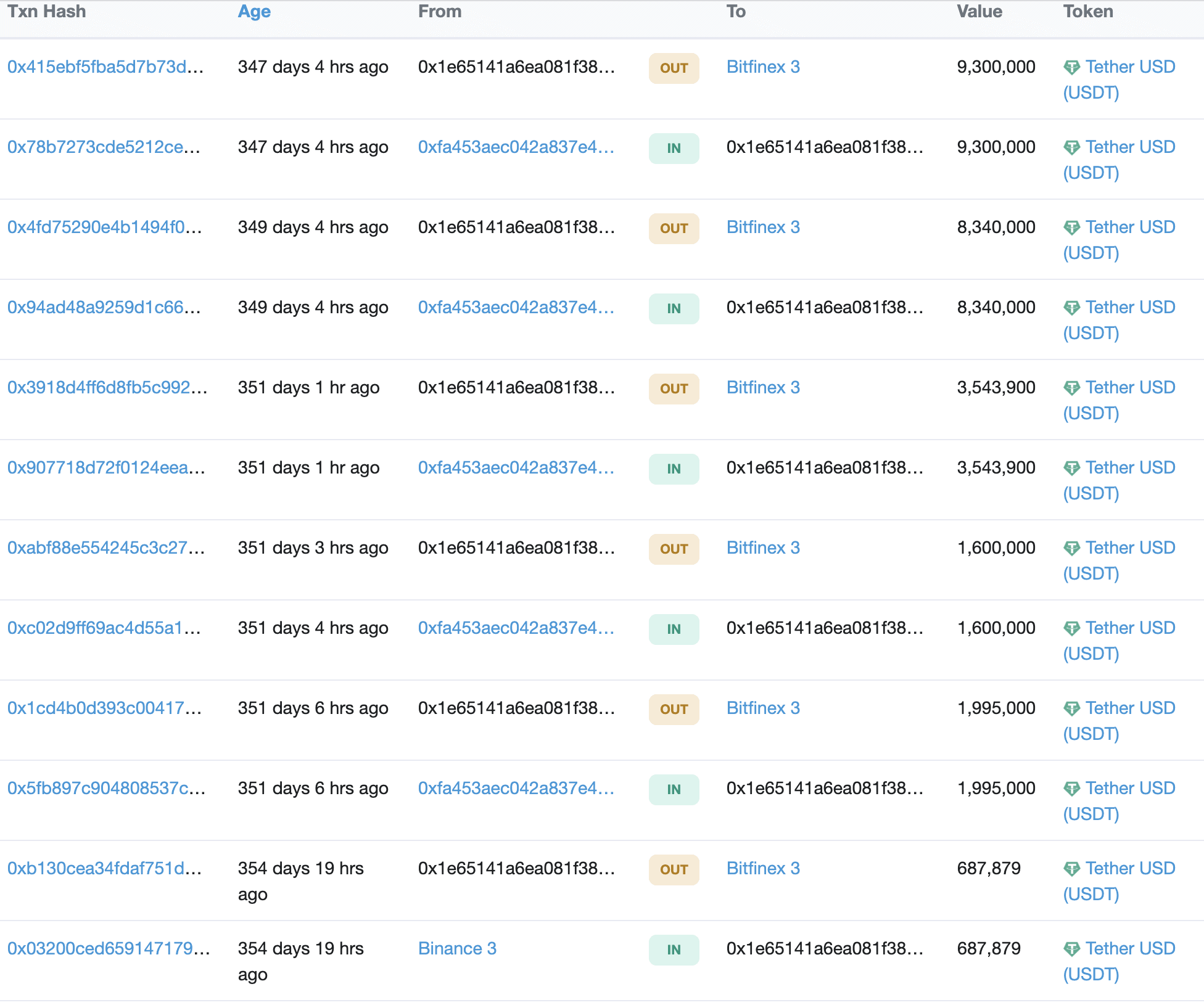
Task: Click the Tether gem icon in the 0x4fd75290e4b1494f0 row
Action: [1072, 228]
